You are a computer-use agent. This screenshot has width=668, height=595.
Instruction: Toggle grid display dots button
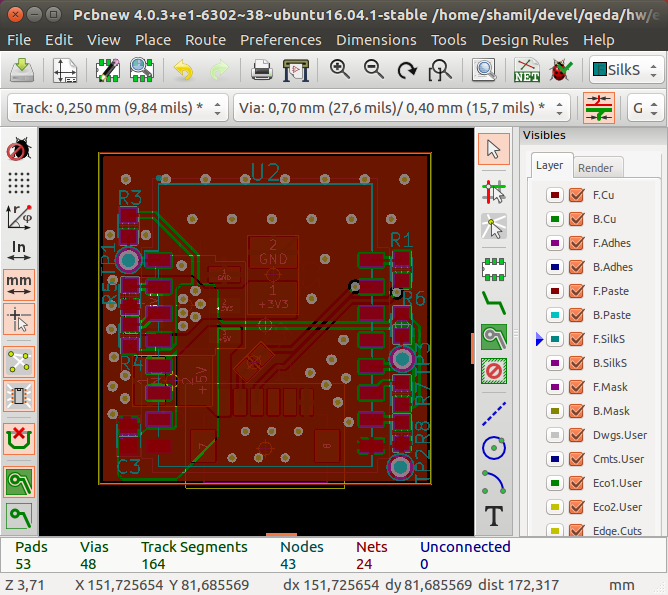[x=19, y=183]
